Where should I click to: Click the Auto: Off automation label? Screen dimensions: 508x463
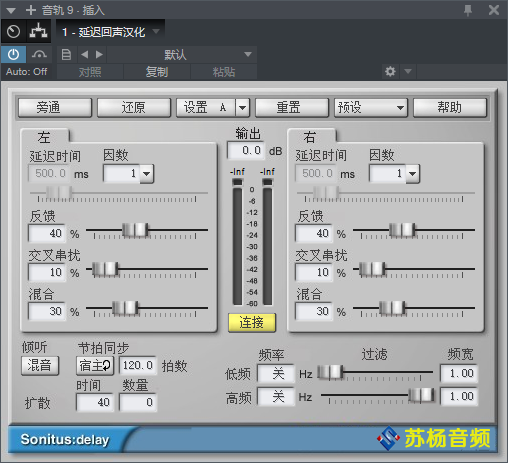26,72
